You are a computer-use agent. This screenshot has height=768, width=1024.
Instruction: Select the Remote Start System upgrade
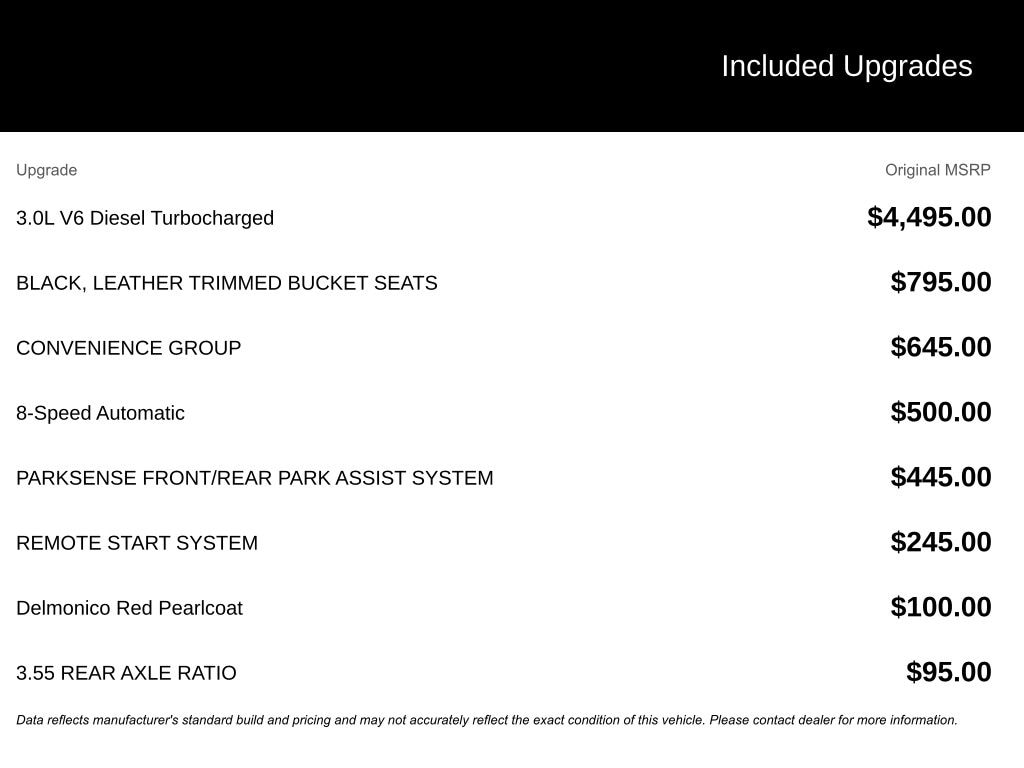coord(137,543)
